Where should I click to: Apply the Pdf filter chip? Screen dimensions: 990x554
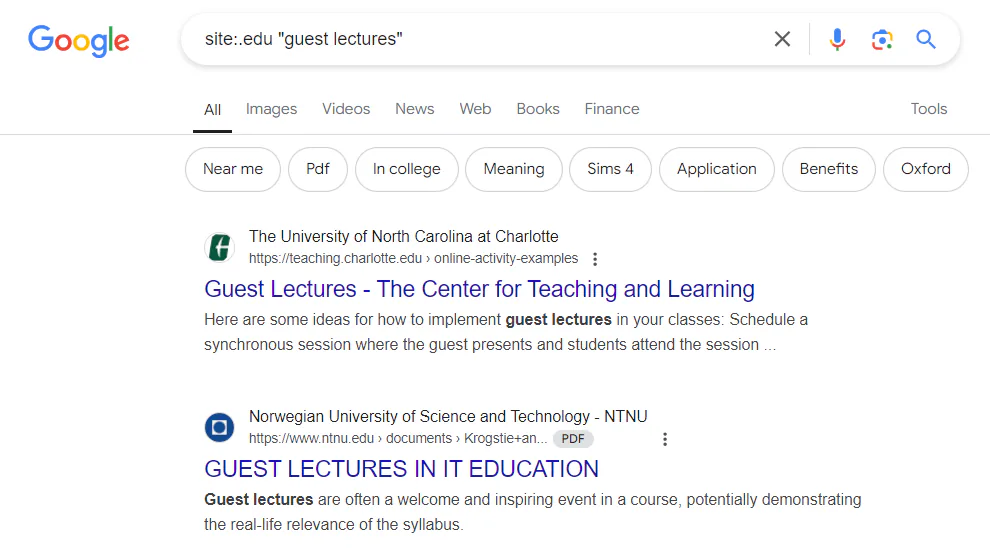pyautogui.click(x=318, y=169)
